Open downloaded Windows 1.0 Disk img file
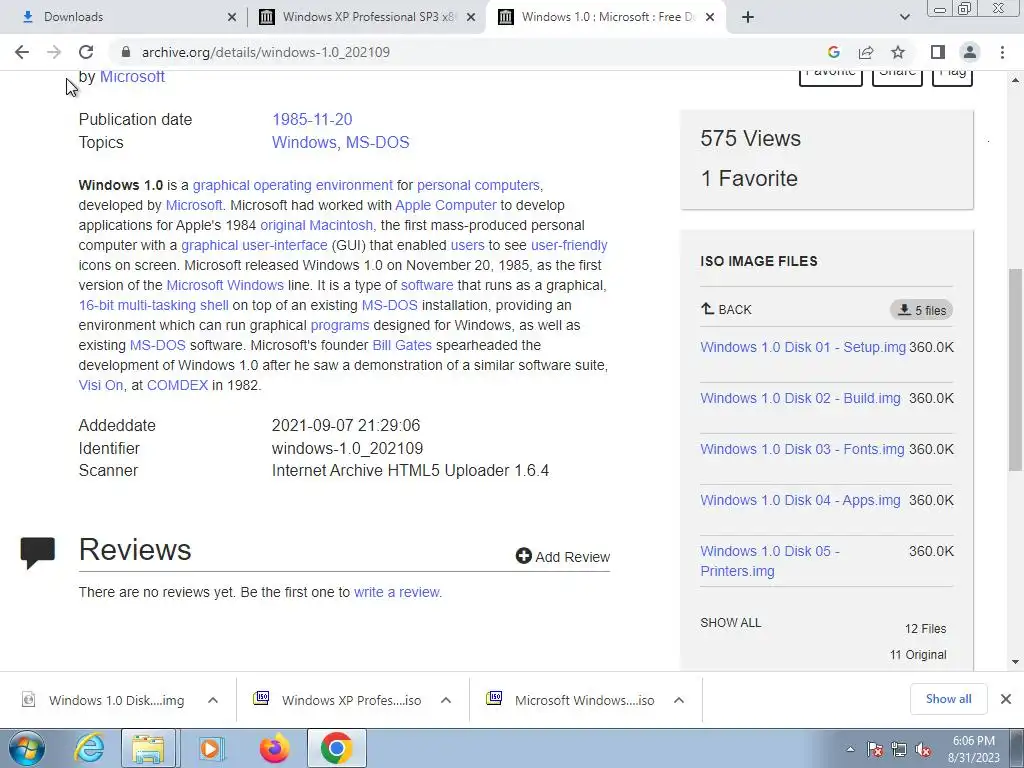The image size is (1024, 768). (103, 700)
